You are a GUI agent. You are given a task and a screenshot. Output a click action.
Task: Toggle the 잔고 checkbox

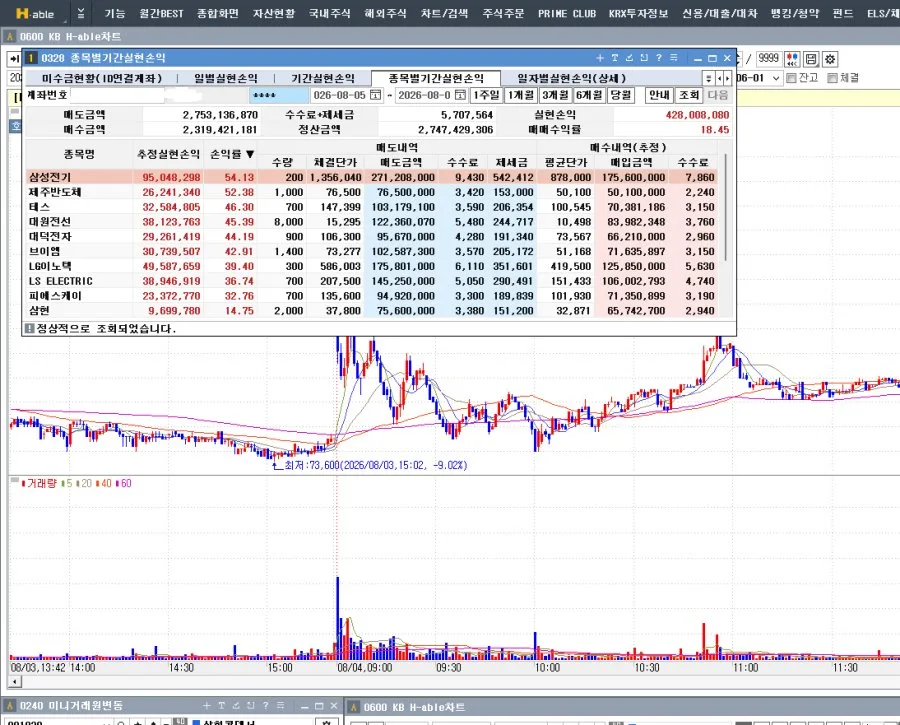coord(791,77)
